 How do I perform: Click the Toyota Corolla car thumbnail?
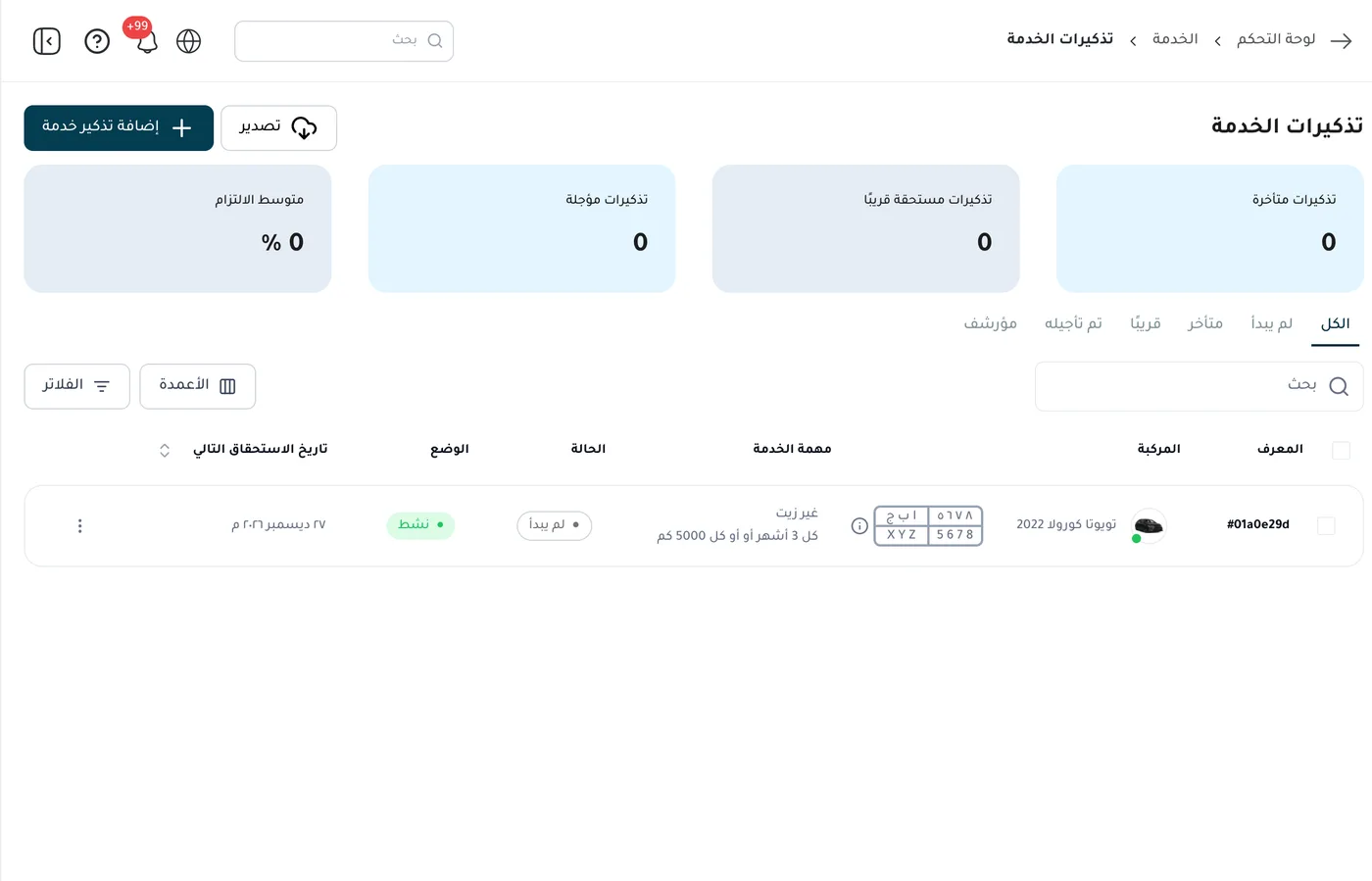click(1149, 526)
